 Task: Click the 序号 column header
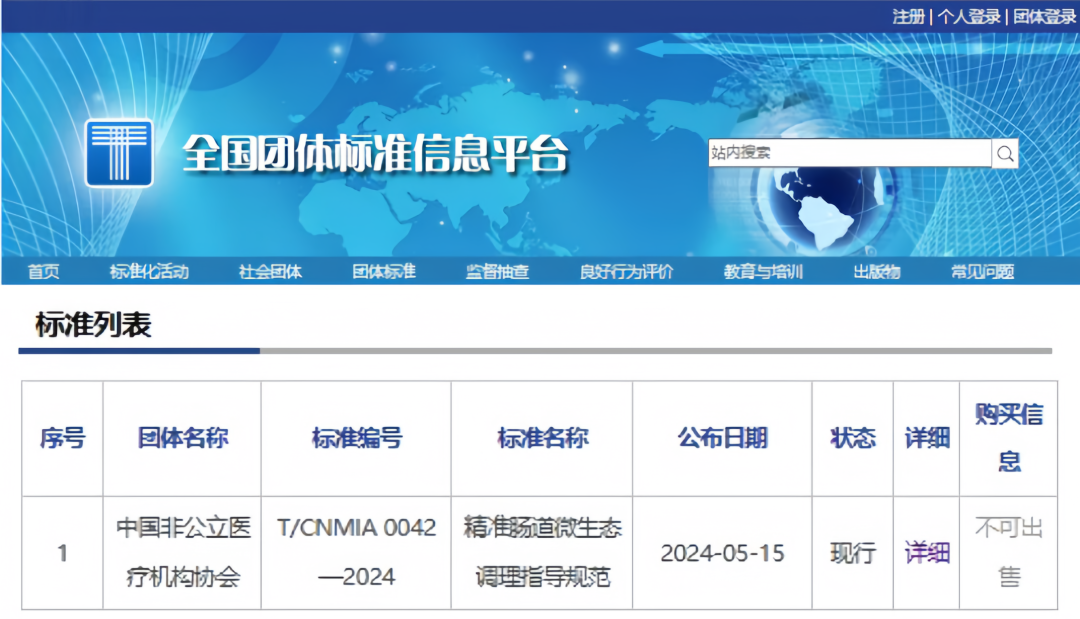pos(63,438)
